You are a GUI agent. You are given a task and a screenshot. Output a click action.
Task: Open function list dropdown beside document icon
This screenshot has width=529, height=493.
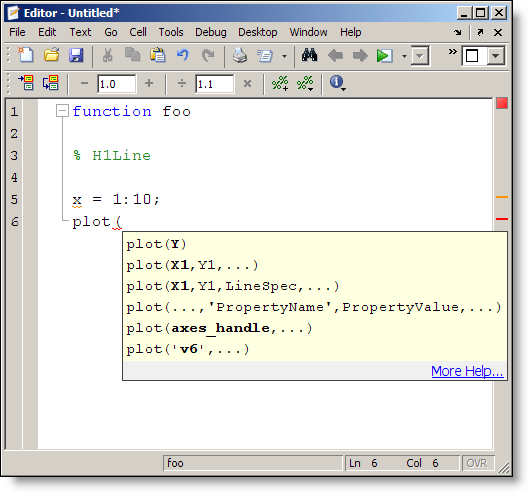[x=284, y=56]
